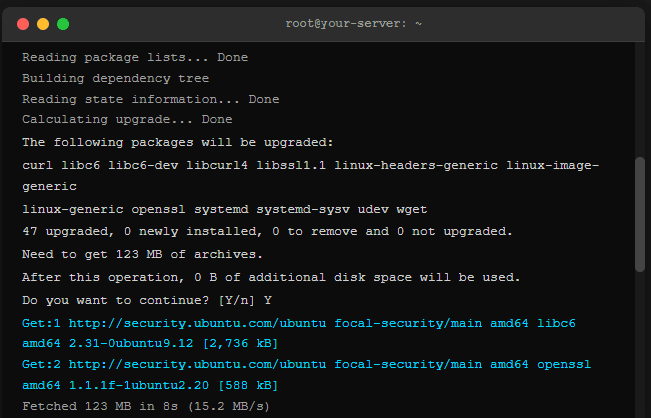Image resolution: width=651 pixels, height=418 pixels.
Task: Click the green maximize window button
Action: pos(63,23)
